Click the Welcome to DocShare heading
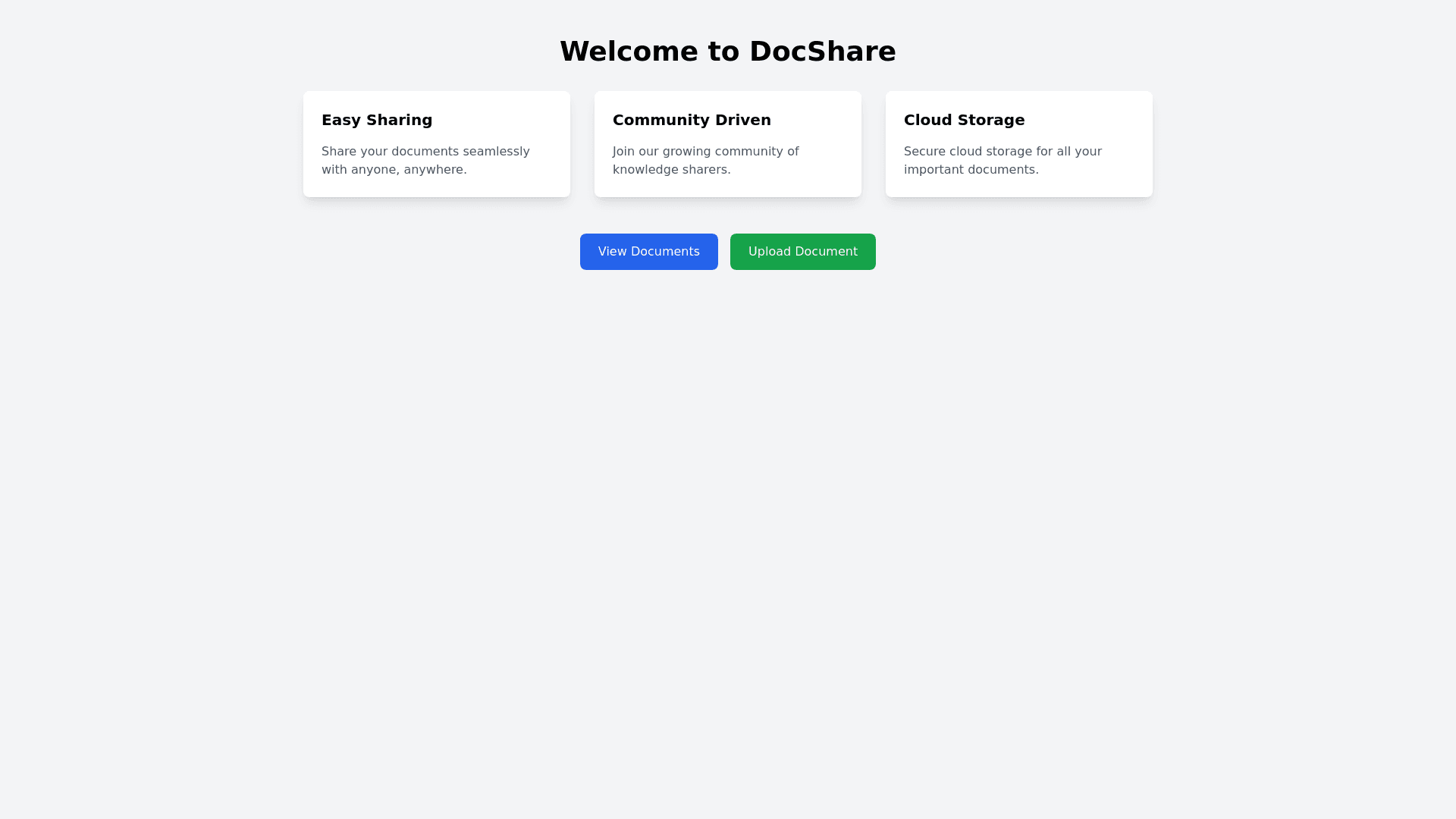 pyautogui.click(x=727, y=52)
